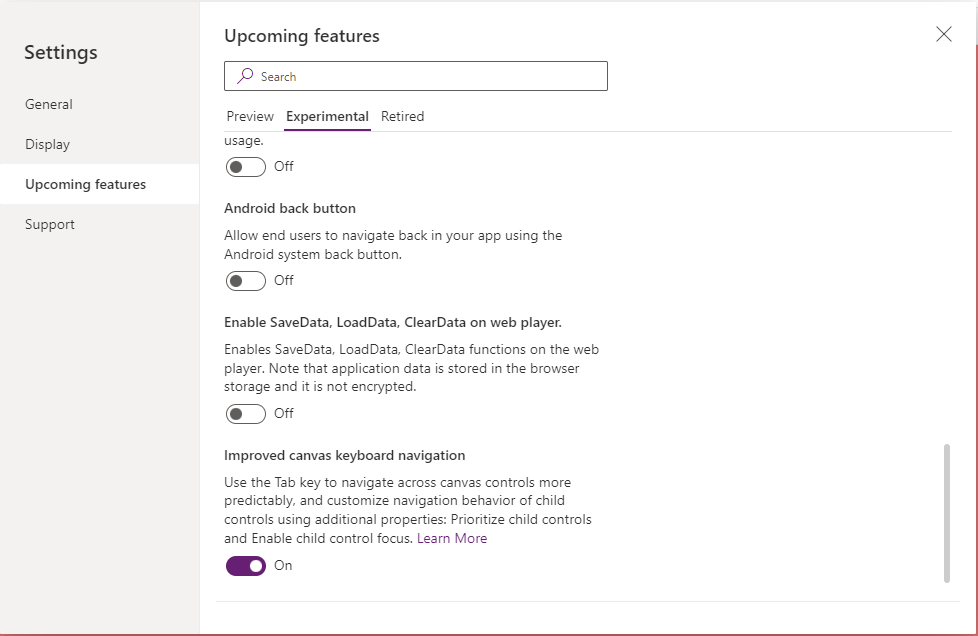Select the Experimental tab
This screenshot has width=978, height=636.
327,117
